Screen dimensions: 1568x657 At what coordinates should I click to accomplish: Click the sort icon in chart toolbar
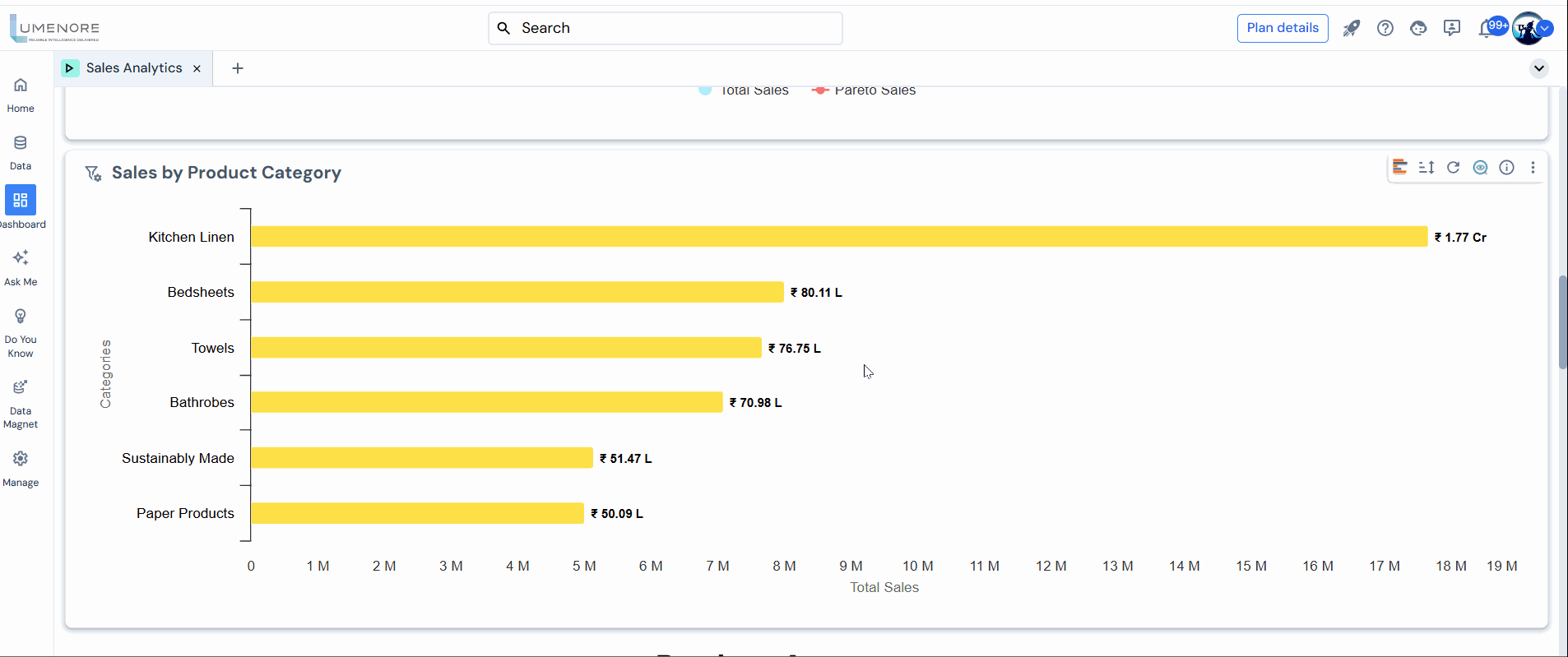point(1427,168)
